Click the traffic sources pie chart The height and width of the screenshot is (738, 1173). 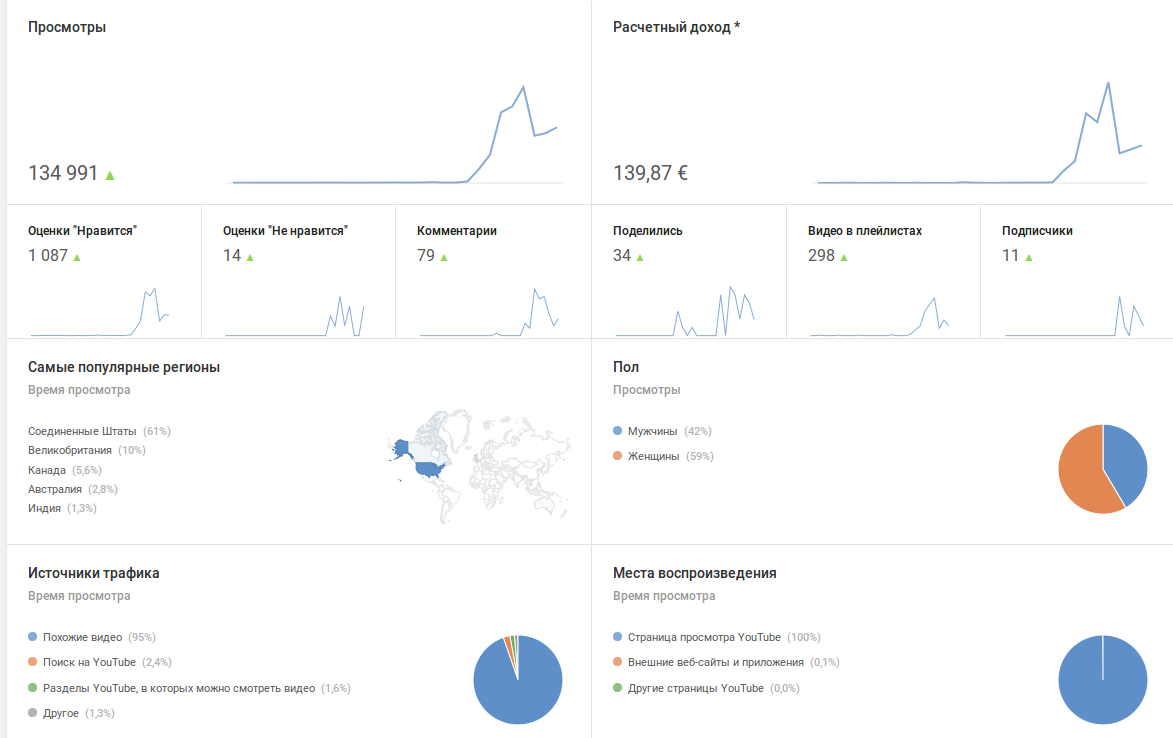(x=517, y=680)
